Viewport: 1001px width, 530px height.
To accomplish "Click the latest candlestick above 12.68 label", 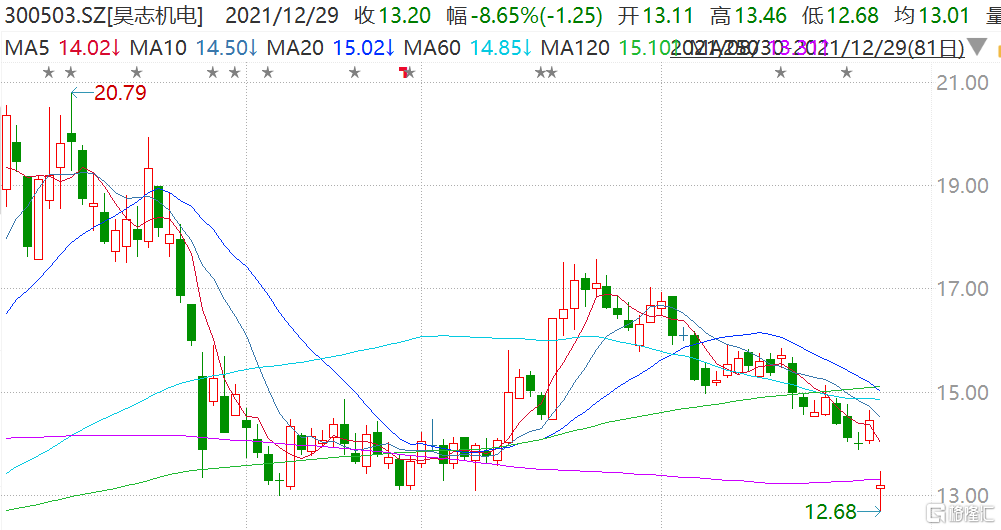I will pos(880,492).
